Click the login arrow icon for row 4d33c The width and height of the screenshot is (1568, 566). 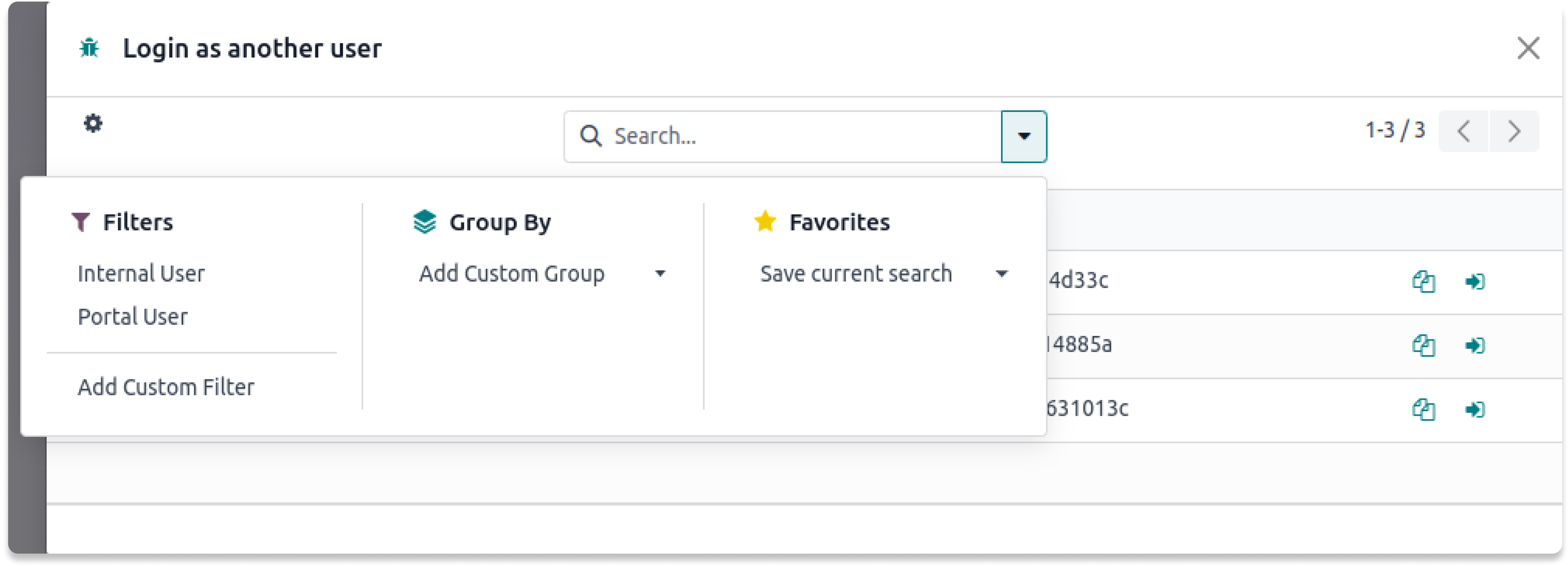click(x=1474, y=282)
